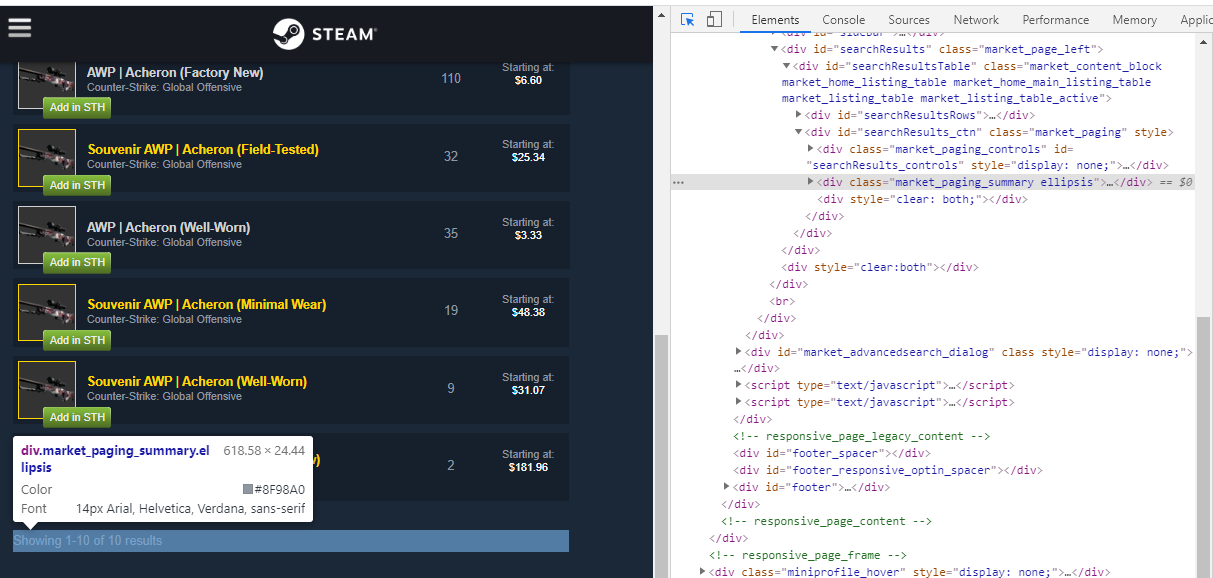Click the Souvenir Field-Tested AWP thumbnail
This screenshot has height=578, width=1213.
pos(47,157)
